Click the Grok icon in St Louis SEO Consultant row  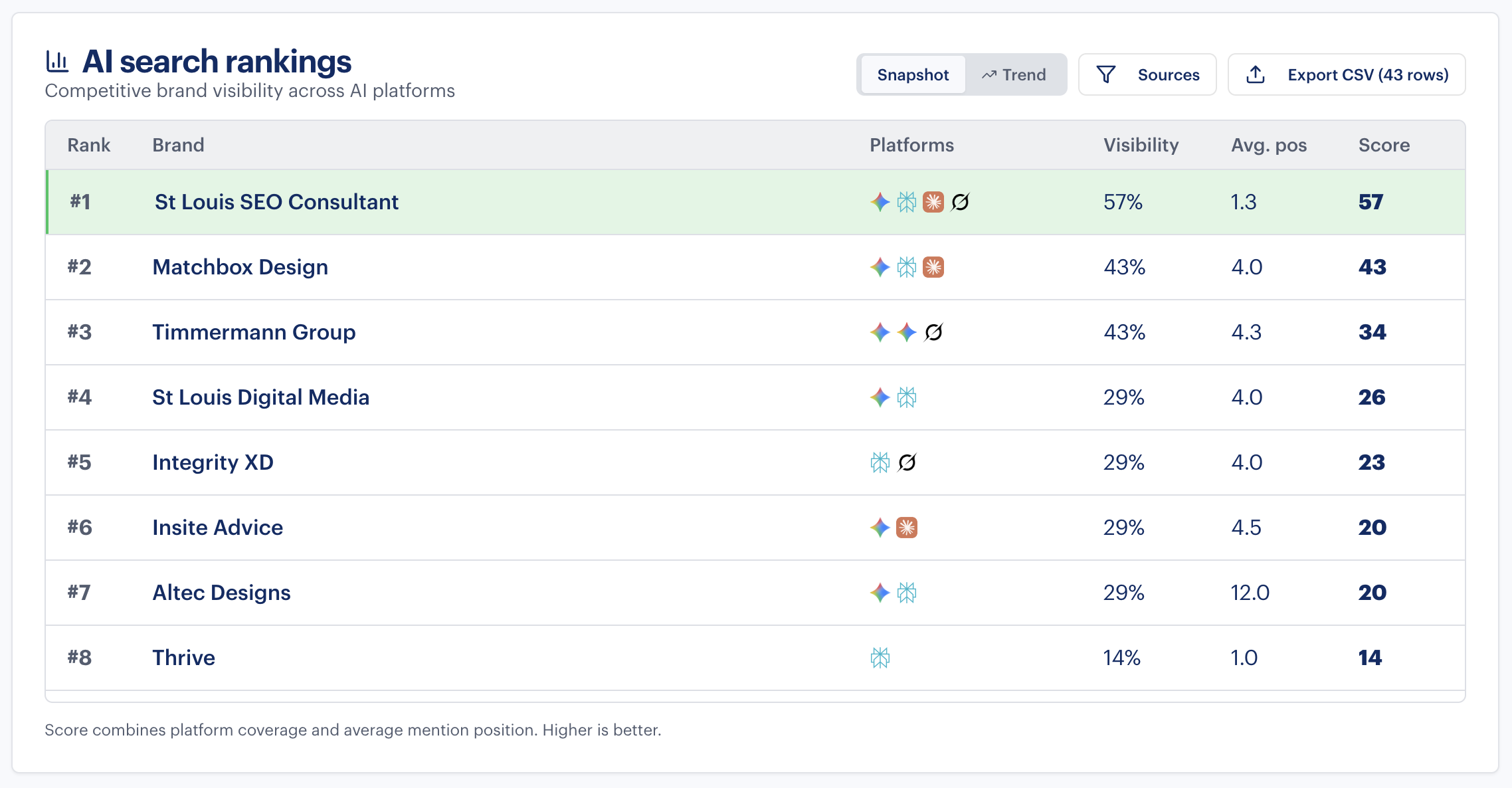point(960,202)
